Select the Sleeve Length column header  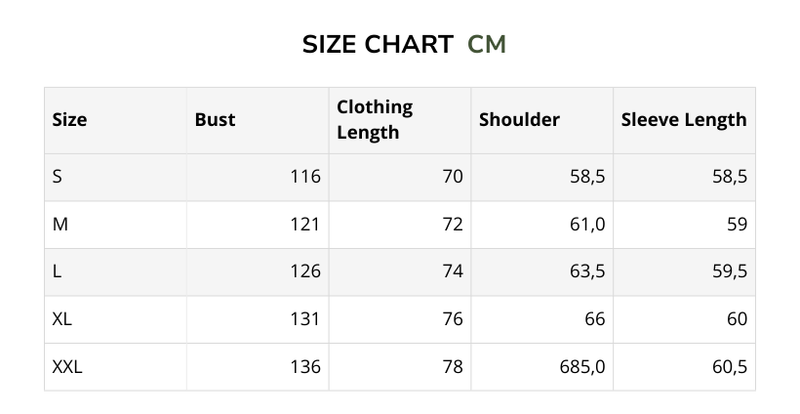(x=684, y=120)
